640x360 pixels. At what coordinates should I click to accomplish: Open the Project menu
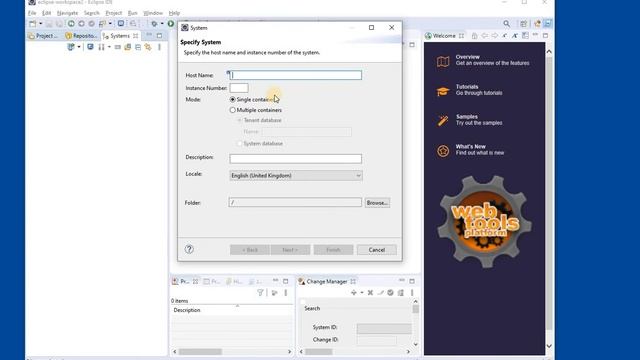tap(113, 13)
